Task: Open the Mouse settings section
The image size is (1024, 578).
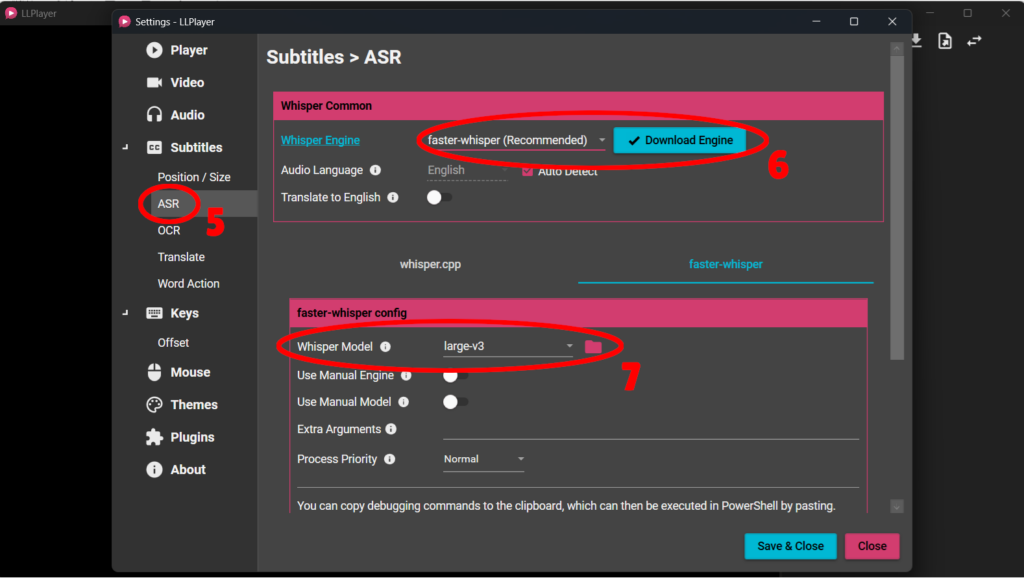Action: coord(178,372)
